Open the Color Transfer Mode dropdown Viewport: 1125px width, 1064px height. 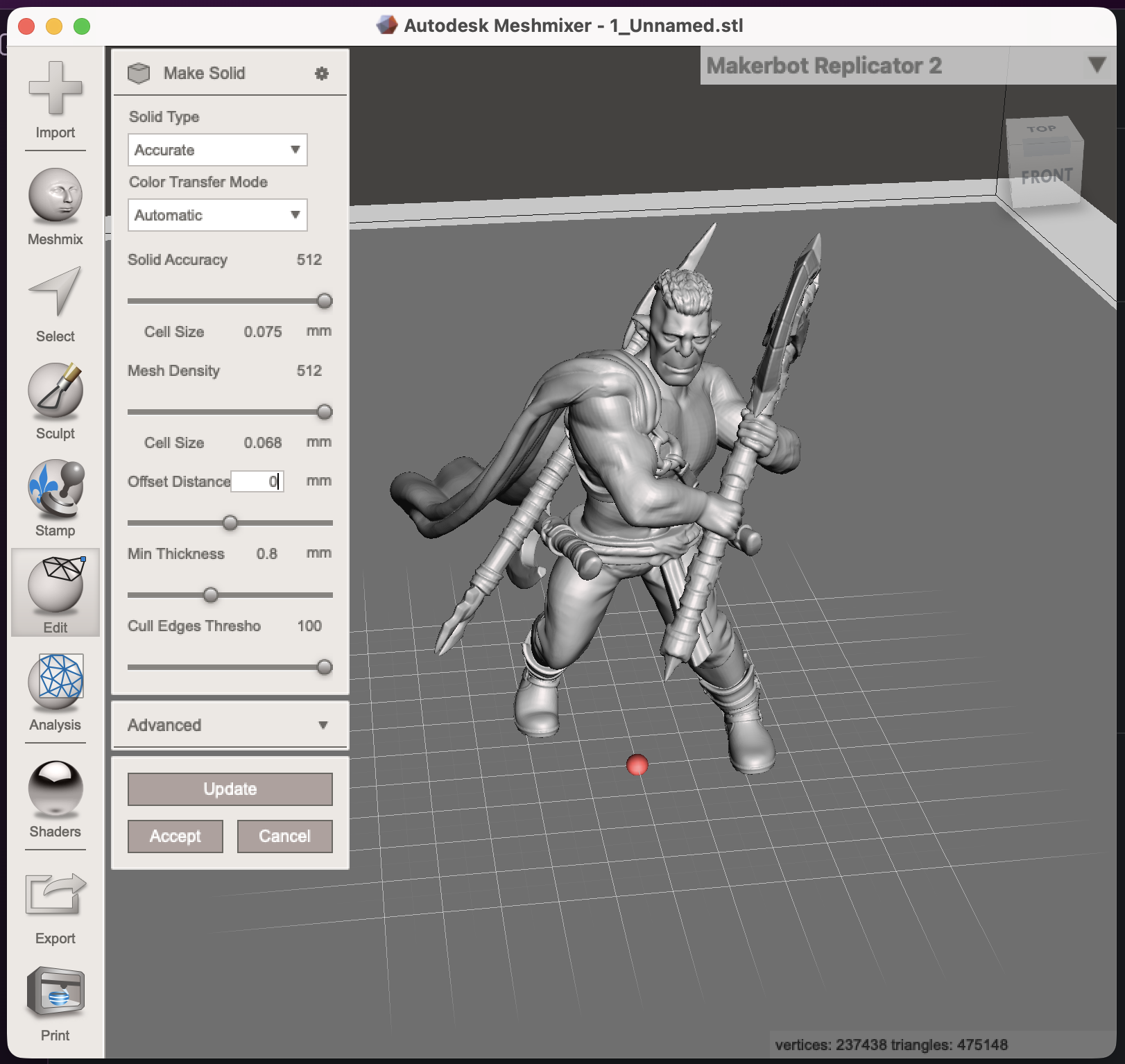pos(217,215)
